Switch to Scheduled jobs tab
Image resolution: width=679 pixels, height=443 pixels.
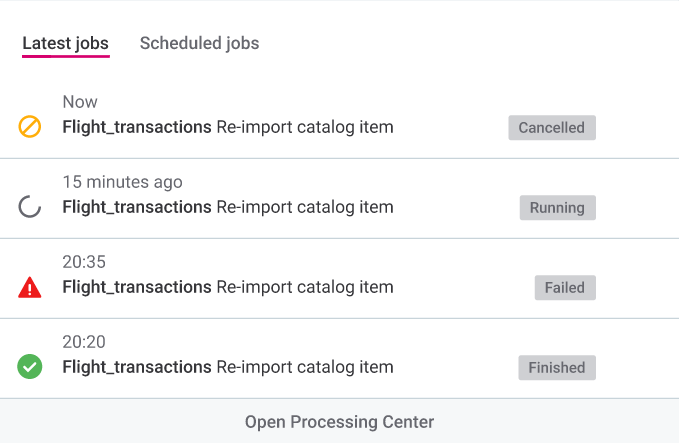199,43
